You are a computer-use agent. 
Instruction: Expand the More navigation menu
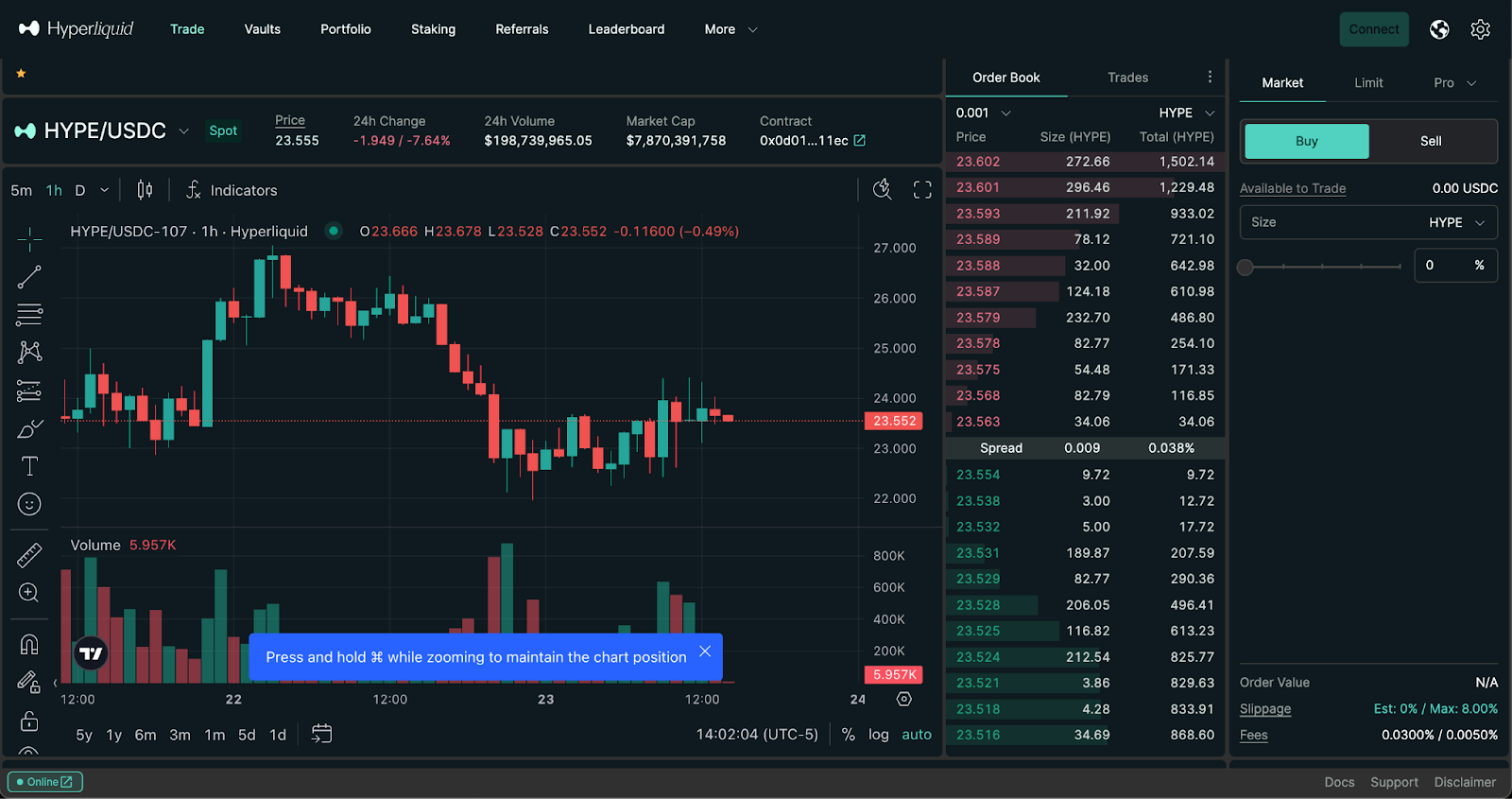[x=731, y=29]
